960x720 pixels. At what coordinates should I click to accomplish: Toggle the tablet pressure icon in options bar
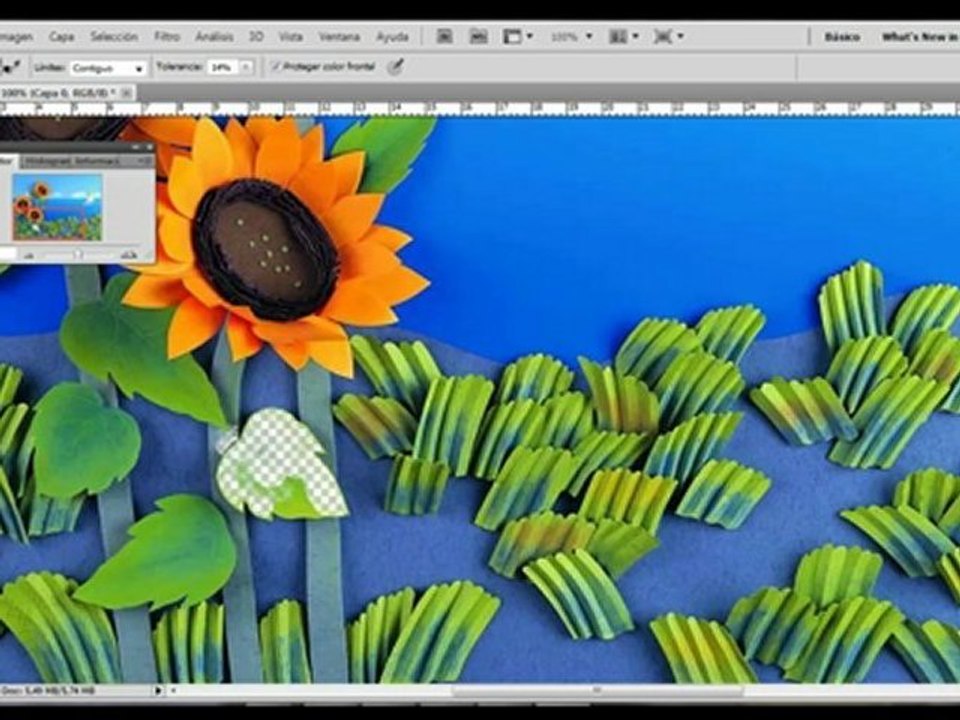396,66
